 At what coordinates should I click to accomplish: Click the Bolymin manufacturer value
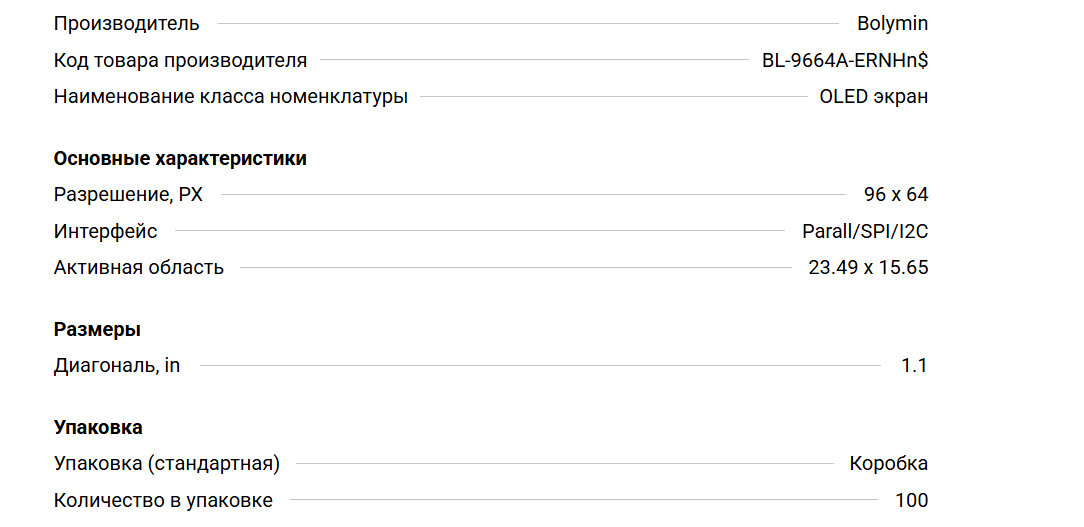tap(892, 24)
